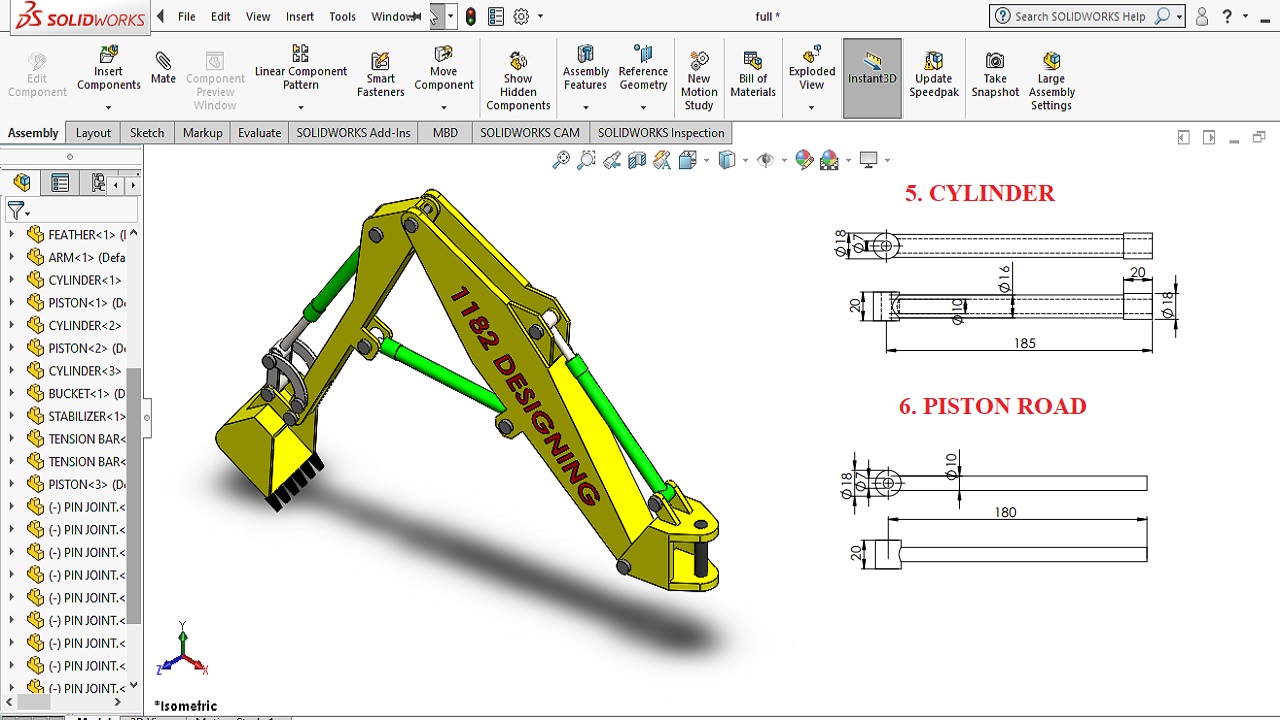
Task: Open Large Assembly Settings
Action: (x=1051, y=81)
